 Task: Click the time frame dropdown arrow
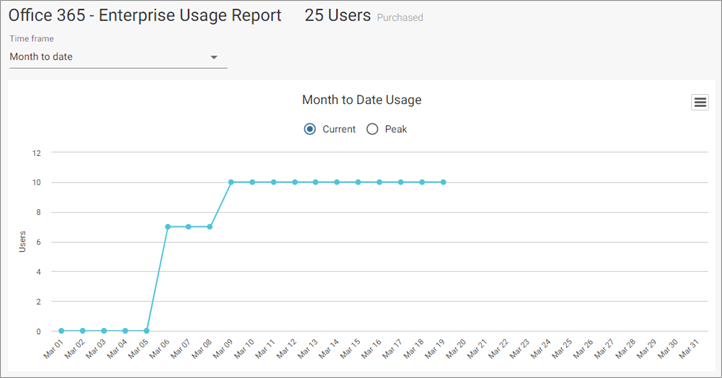coord(214,58)
